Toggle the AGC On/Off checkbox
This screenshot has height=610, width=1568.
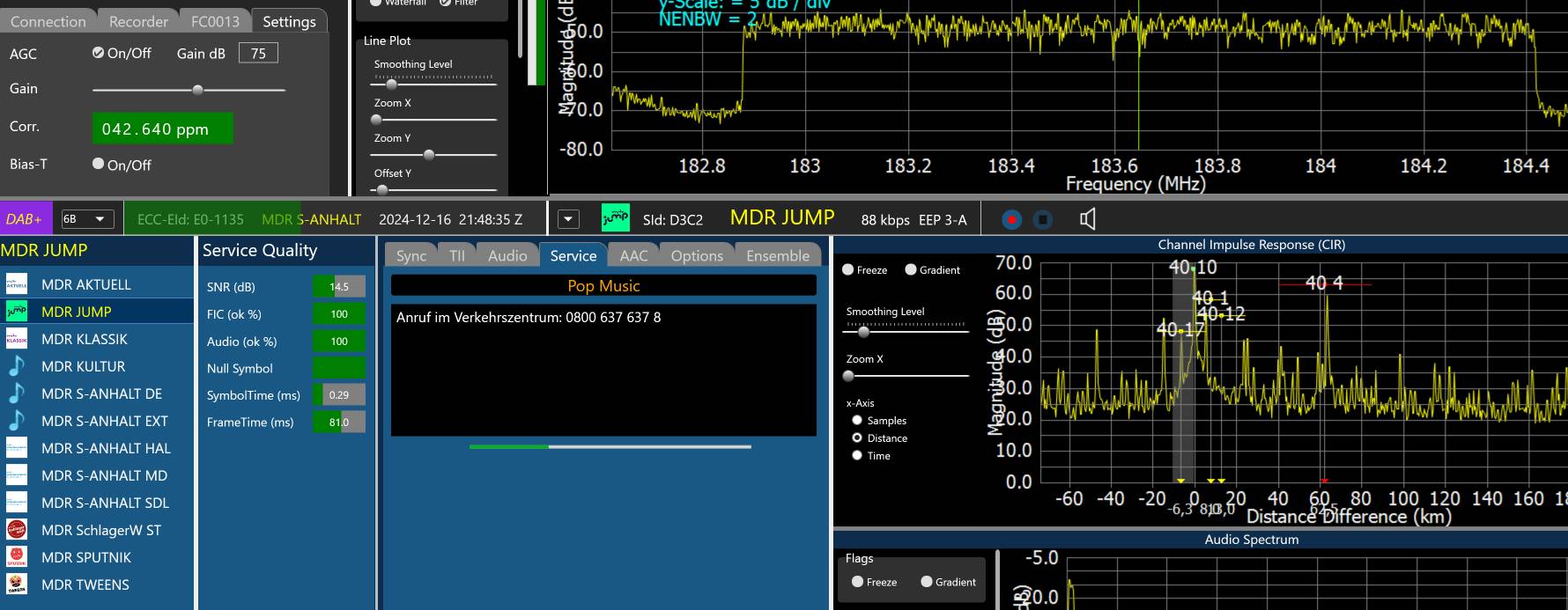(99, 53)
